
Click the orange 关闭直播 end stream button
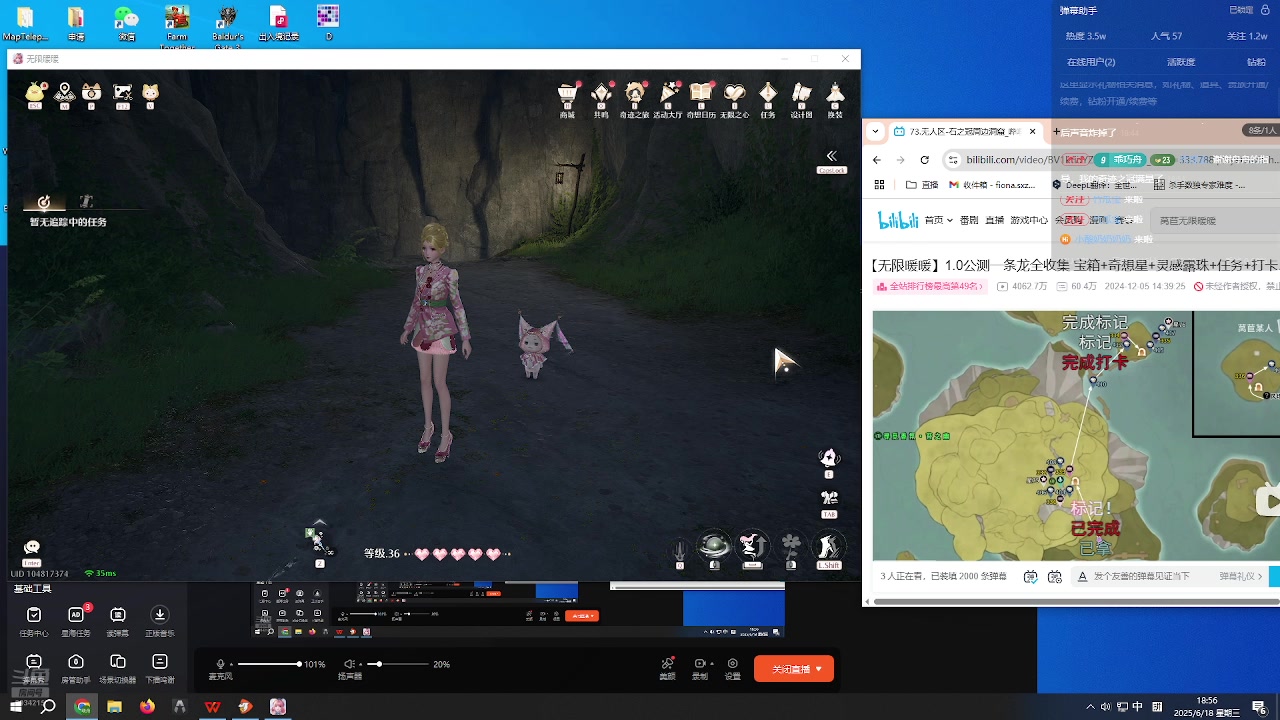[x=794, y=669]
